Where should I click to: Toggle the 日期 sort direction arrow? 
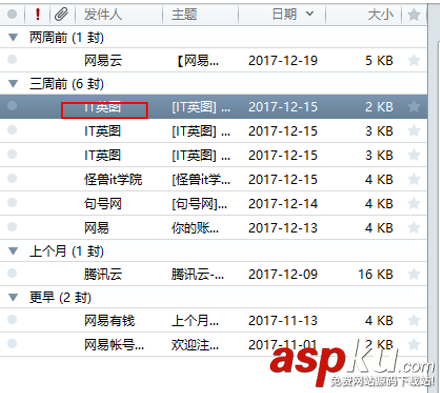coord(310,14)
